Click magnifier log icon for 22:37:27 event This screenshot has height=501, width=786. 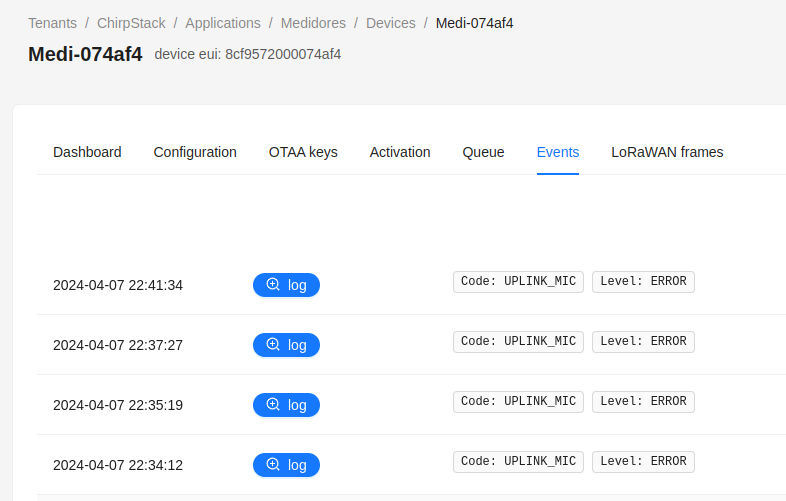coord(273,345)
